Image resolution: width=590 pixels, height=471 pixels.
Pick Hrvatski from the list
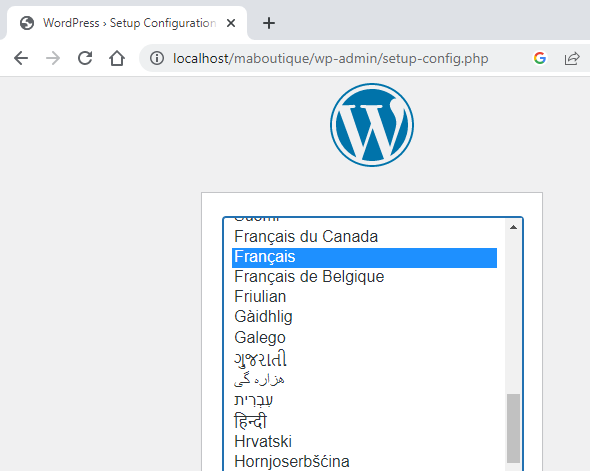tap(365, 442)
